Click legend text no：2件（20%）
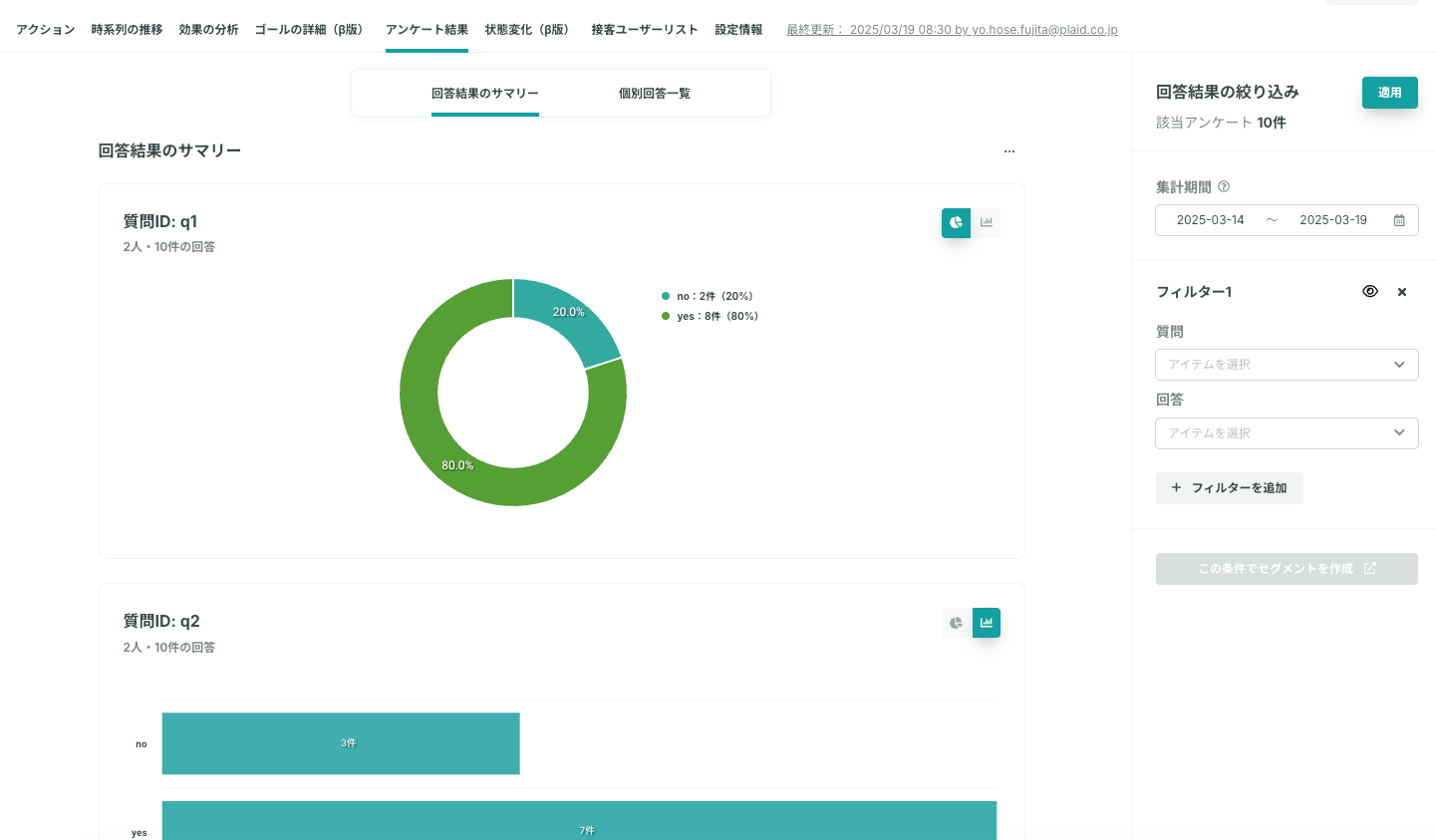This screenshot has height=840, width=1435. 716,296
